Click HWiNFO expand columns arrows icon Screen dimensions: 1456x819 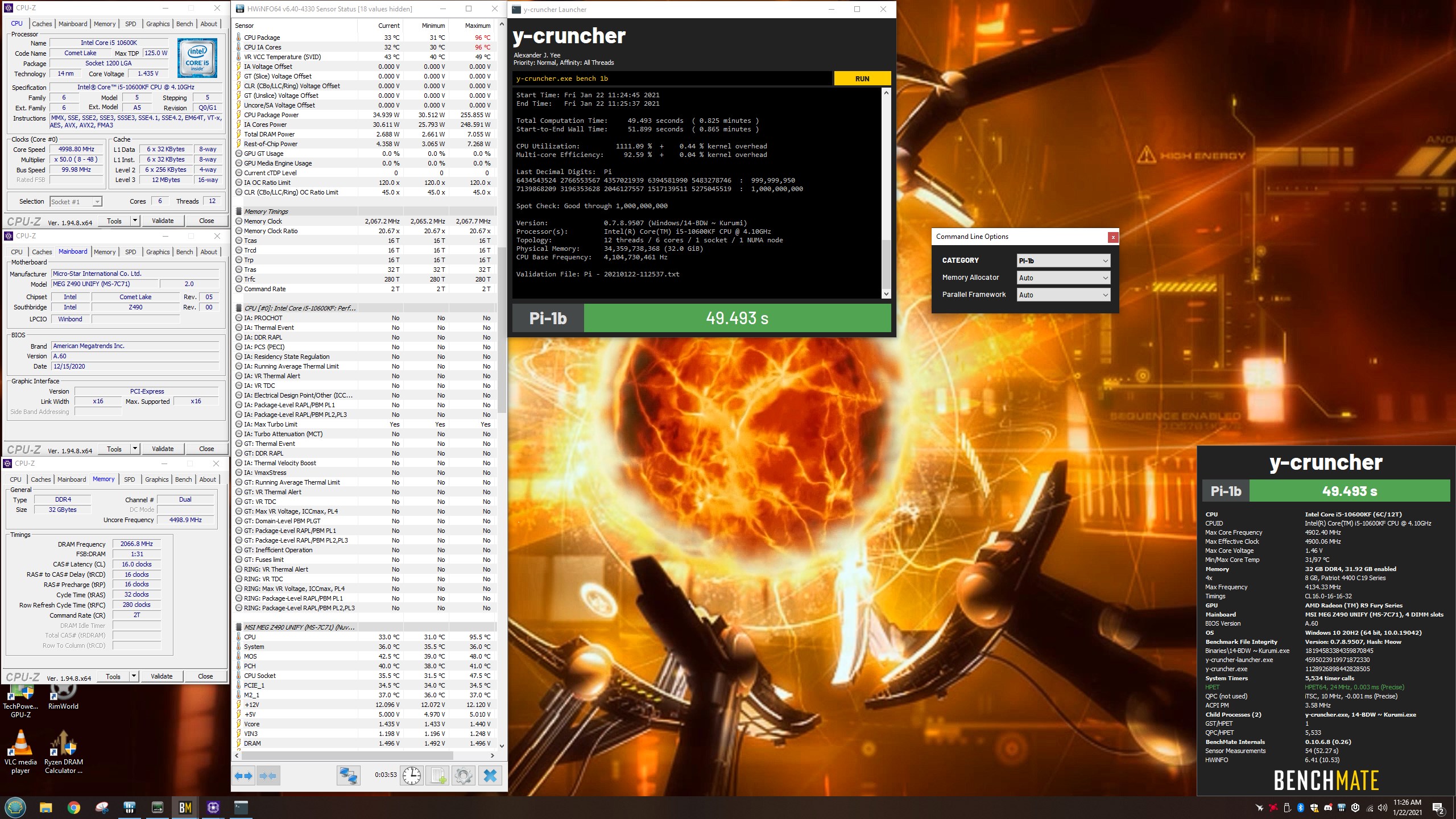(x=244, y=776)
